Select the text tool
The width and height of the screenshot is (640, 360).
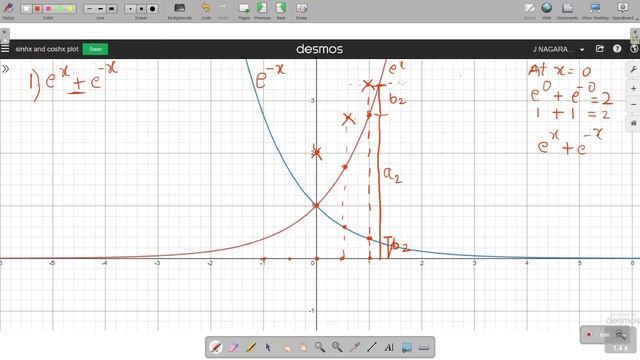coord(389,347)
